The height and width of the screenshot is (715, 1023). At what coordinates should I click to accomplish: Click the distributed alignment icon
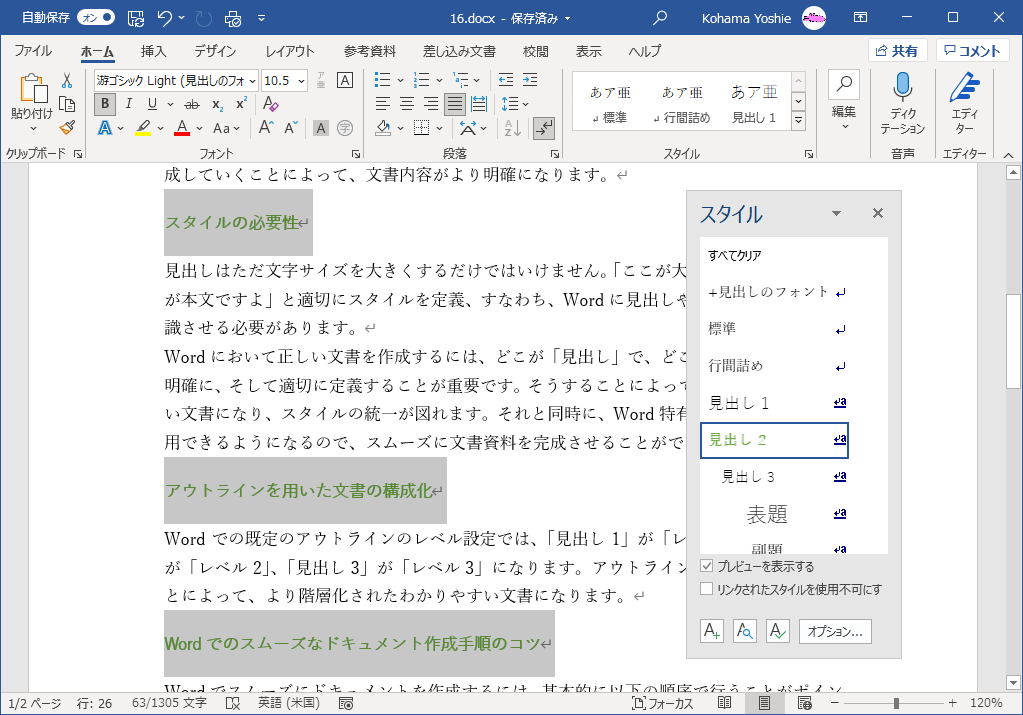click(479, 104)
